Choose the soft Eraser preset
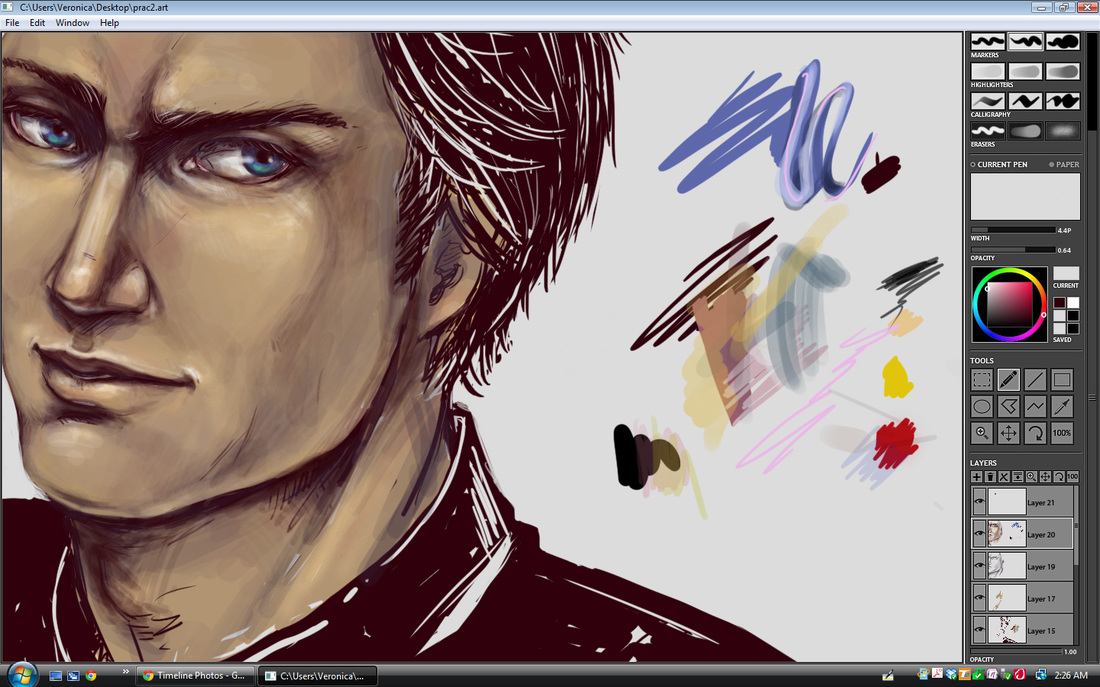 tap(1025, 130)
